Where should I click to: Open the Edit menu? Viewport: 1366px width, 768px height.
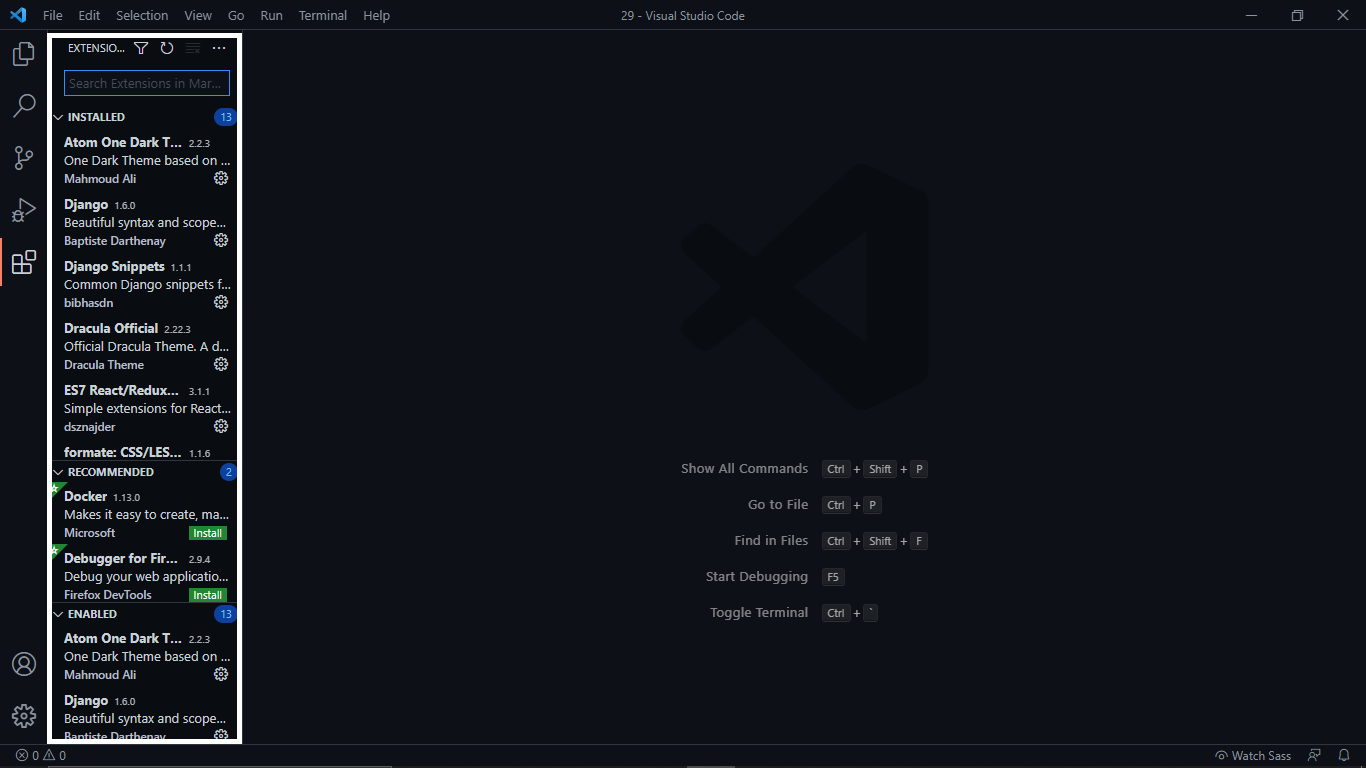[89, 15]
